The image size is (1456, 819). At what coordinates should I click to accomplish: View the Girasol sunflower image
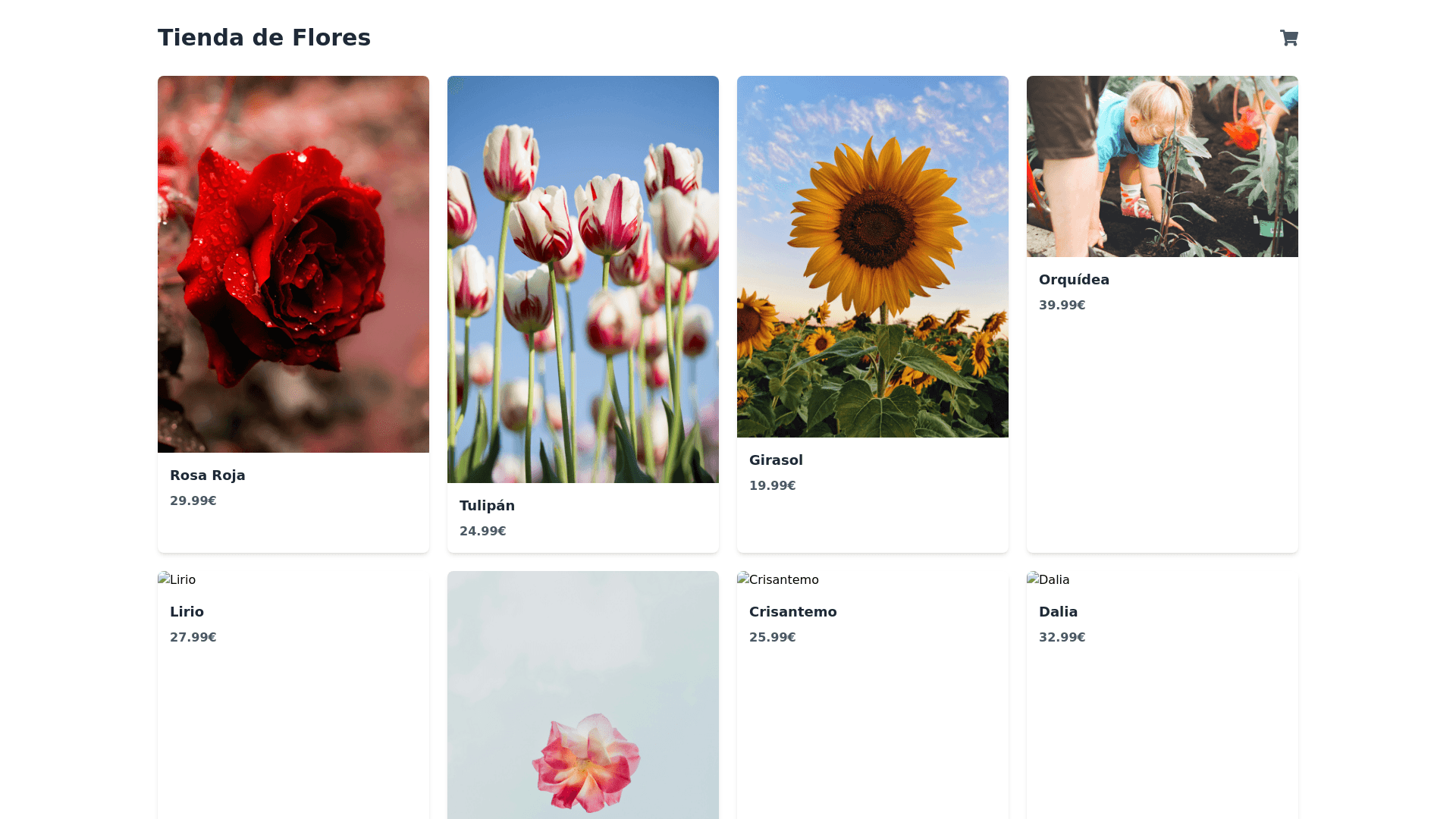point(873,256)
